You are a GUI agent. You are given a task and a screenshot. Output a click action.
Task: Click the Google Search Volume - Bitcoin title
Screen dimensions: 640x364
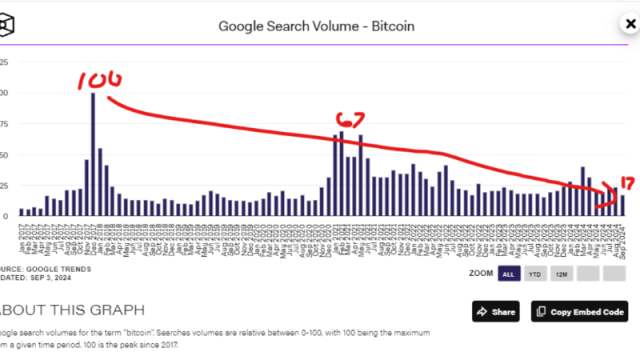(x=316, y=26)
